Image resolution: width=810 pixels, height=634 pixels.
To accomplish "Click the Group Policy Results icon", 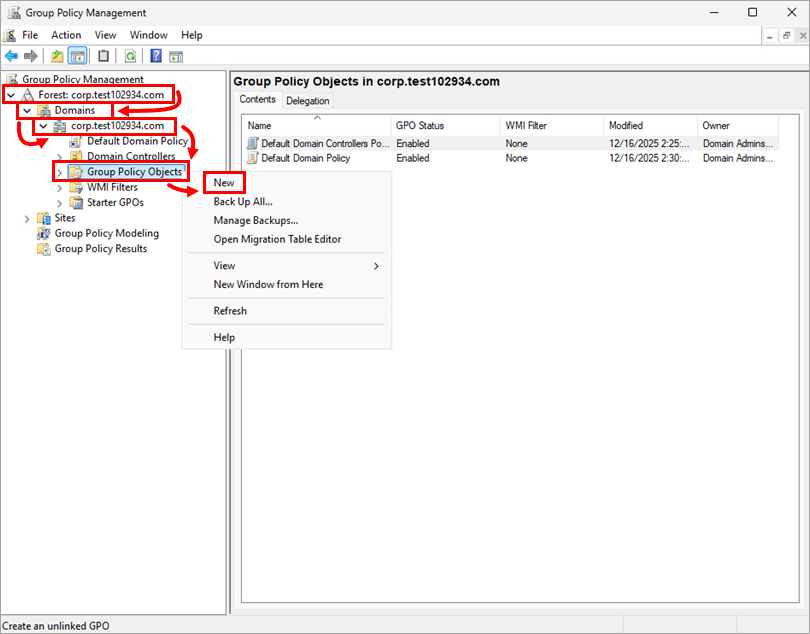I will [45, 248].
